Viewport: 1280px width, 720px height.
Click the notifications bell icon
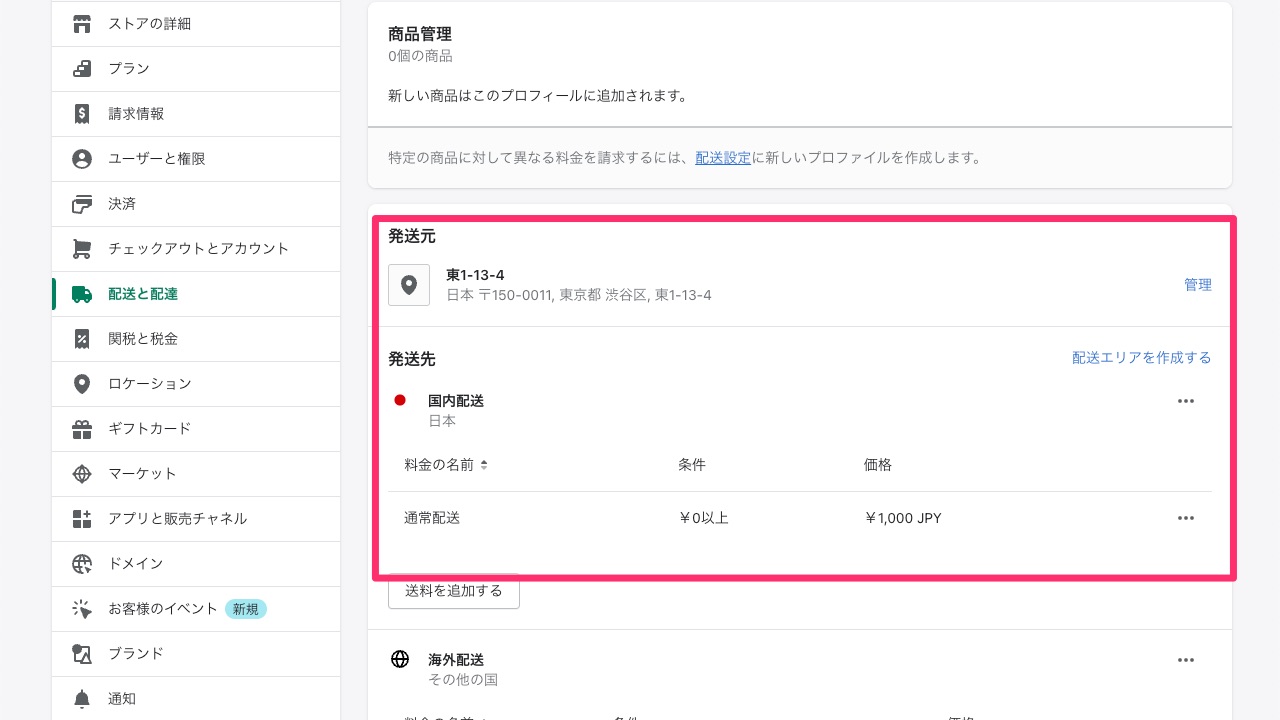82,699
